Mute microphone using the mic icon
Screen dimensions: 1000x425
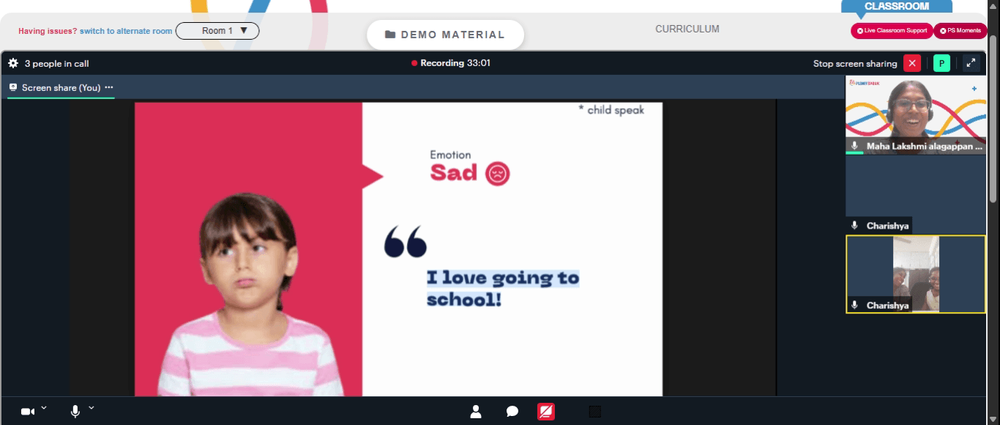coord(75,412)
